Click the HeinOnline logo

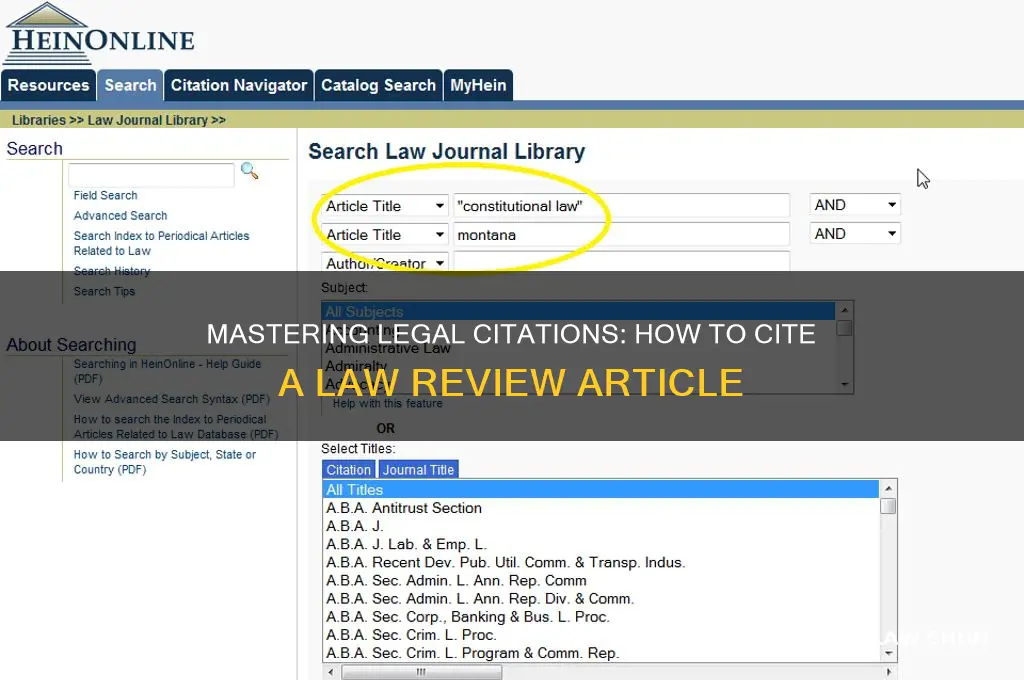(100, 34)
